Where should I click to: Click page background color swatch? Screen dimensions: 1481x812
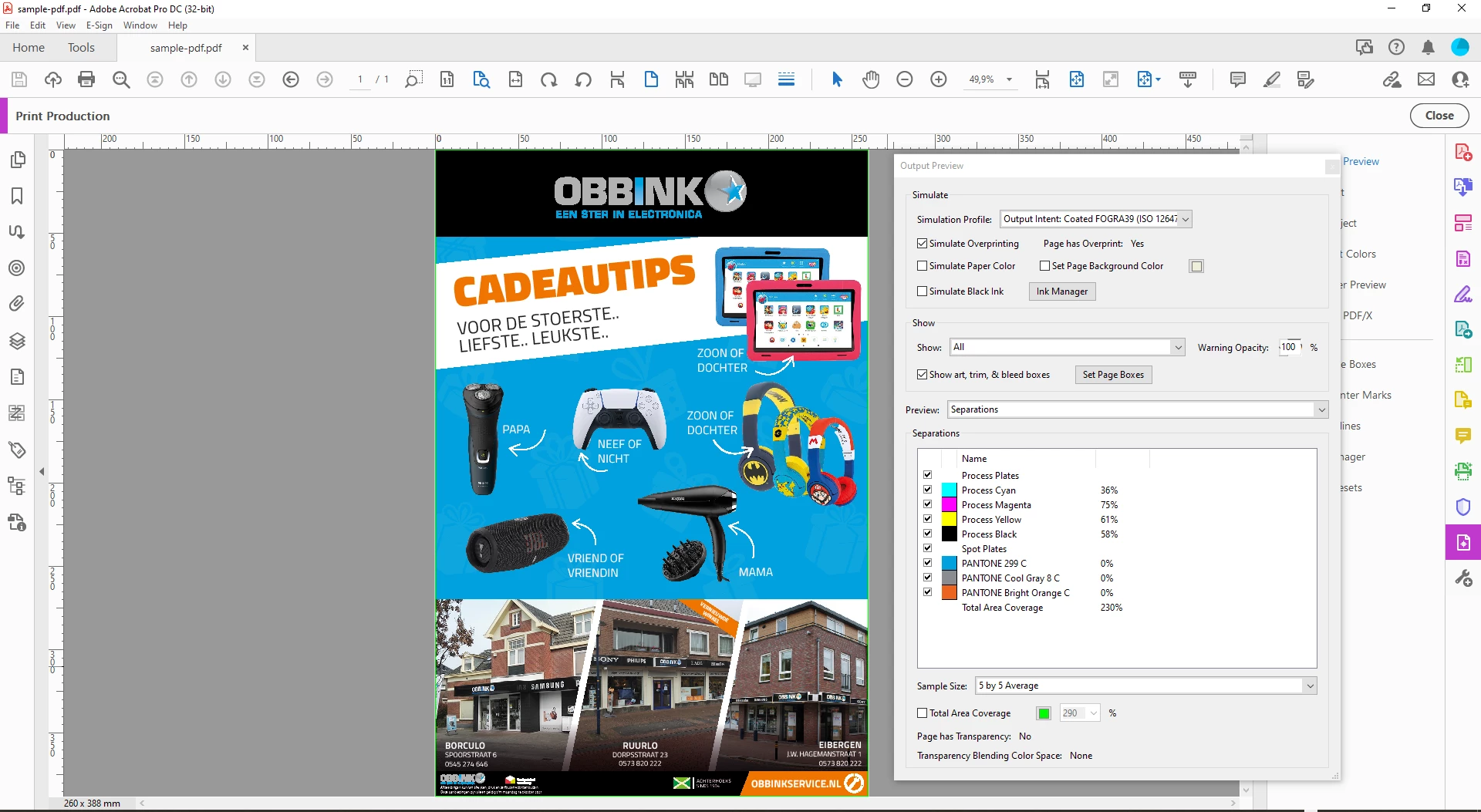1196,266
